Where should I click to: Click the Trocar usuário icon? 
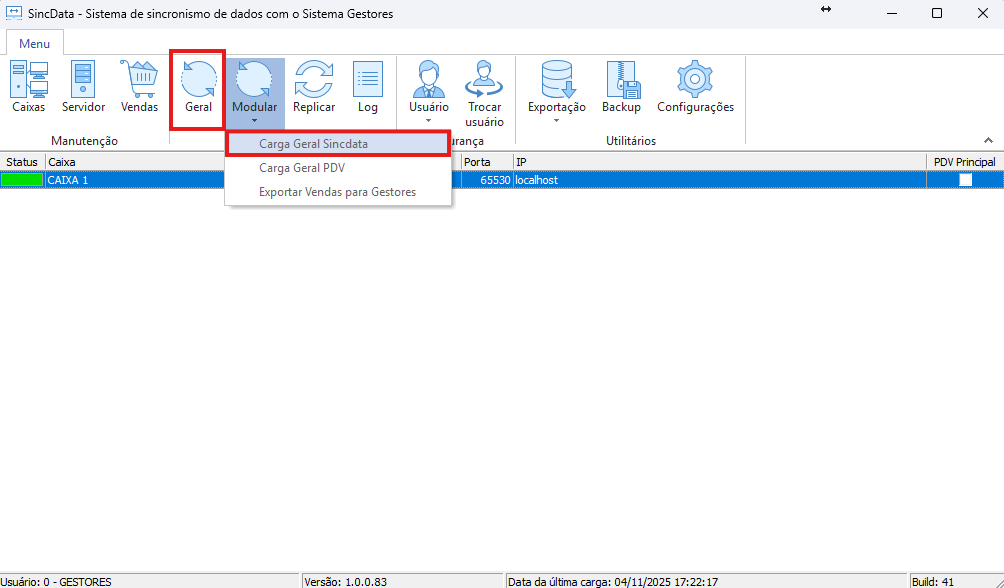[484, 92]
